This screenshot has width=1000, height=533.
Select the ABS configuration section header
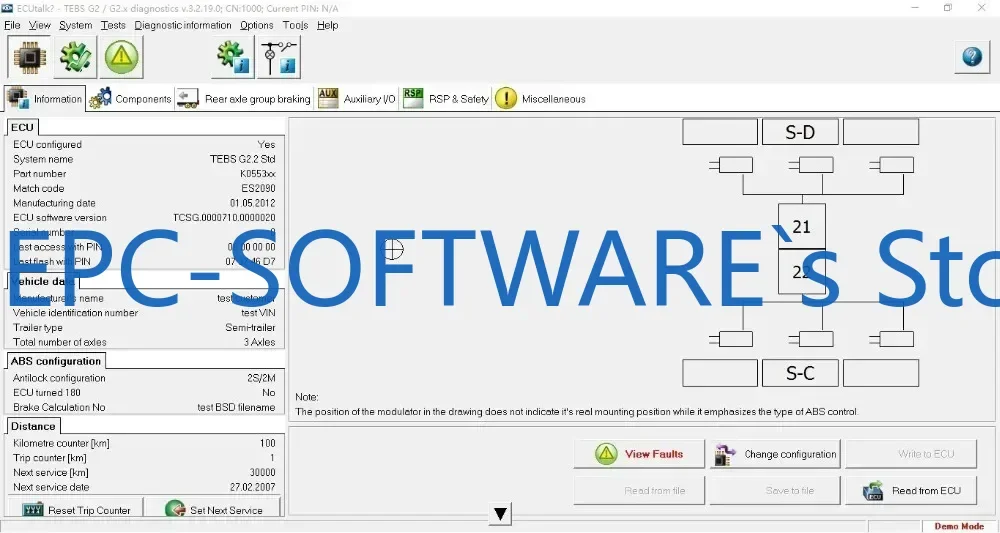(x=56, y=361)
